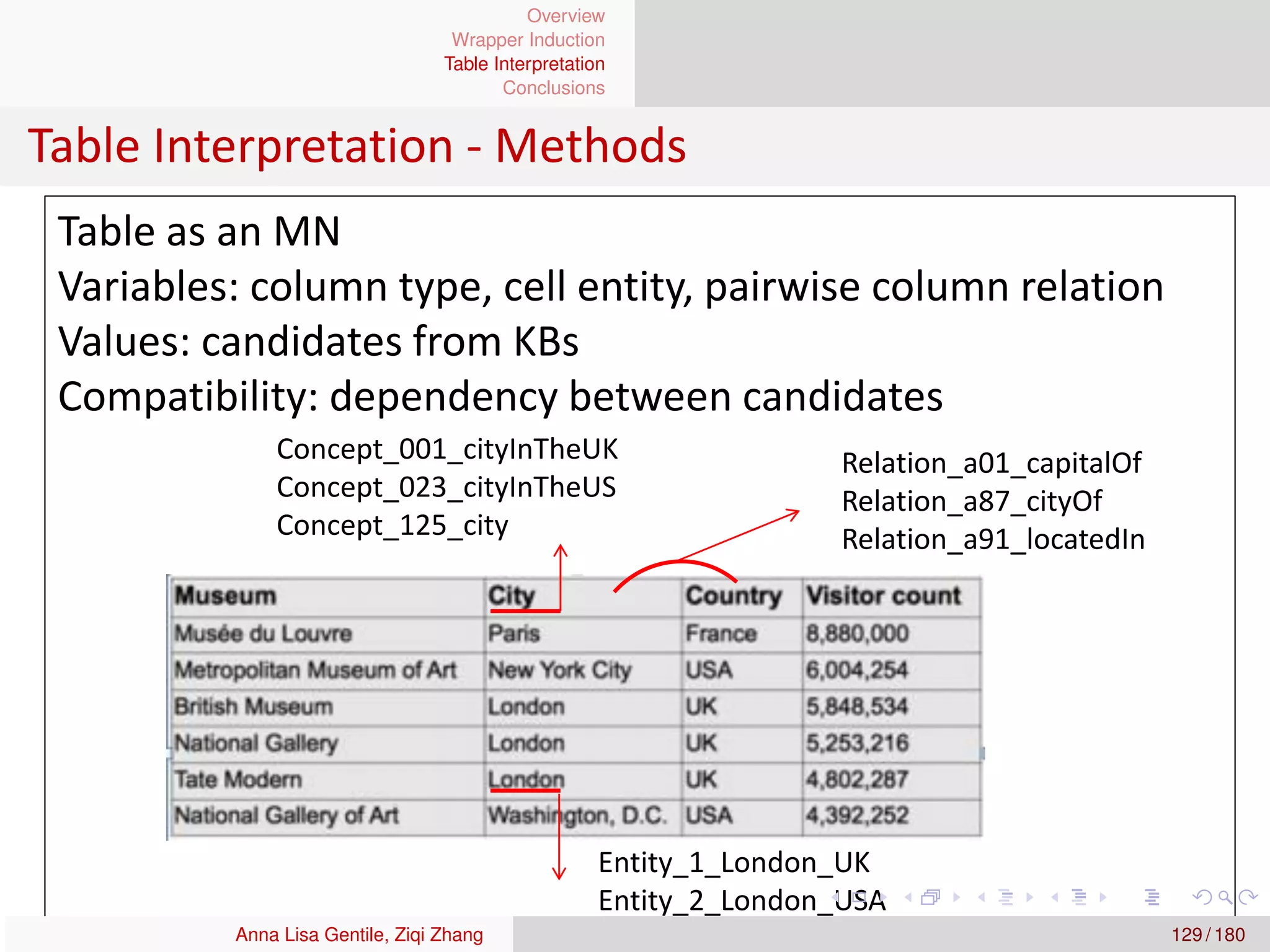Open the Wrapper Induction section

528,40
